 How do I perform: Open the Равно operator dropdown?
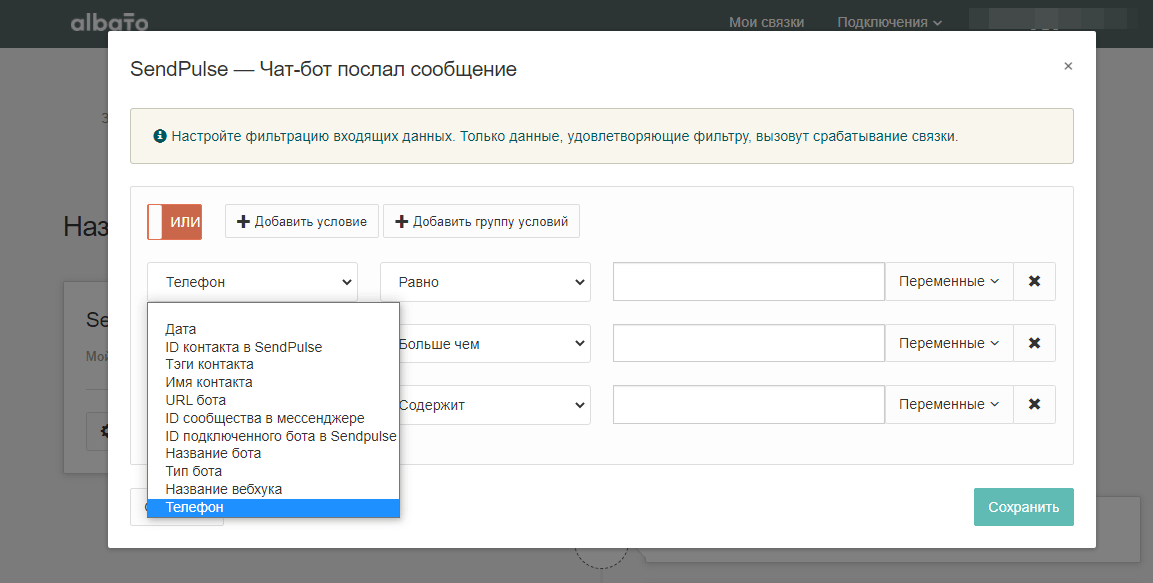pyautogui.click(x=485, y=282)
